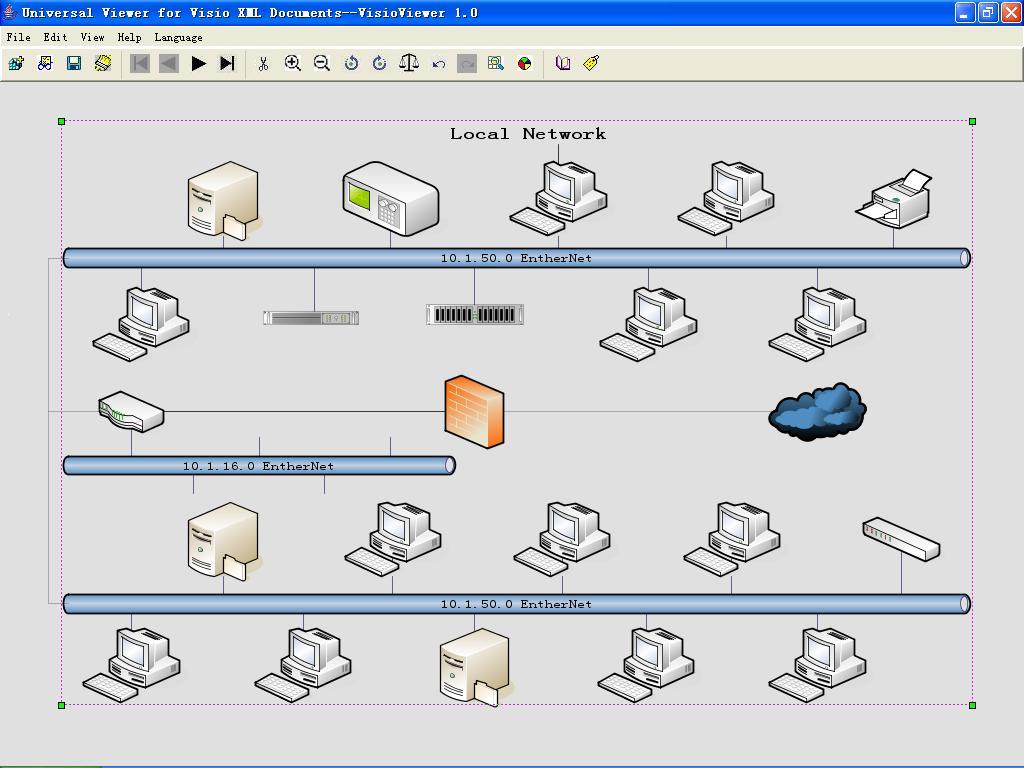This screenshot has height=768, width=1024.
Task: Open the View menu
Action: click(92, 37)
